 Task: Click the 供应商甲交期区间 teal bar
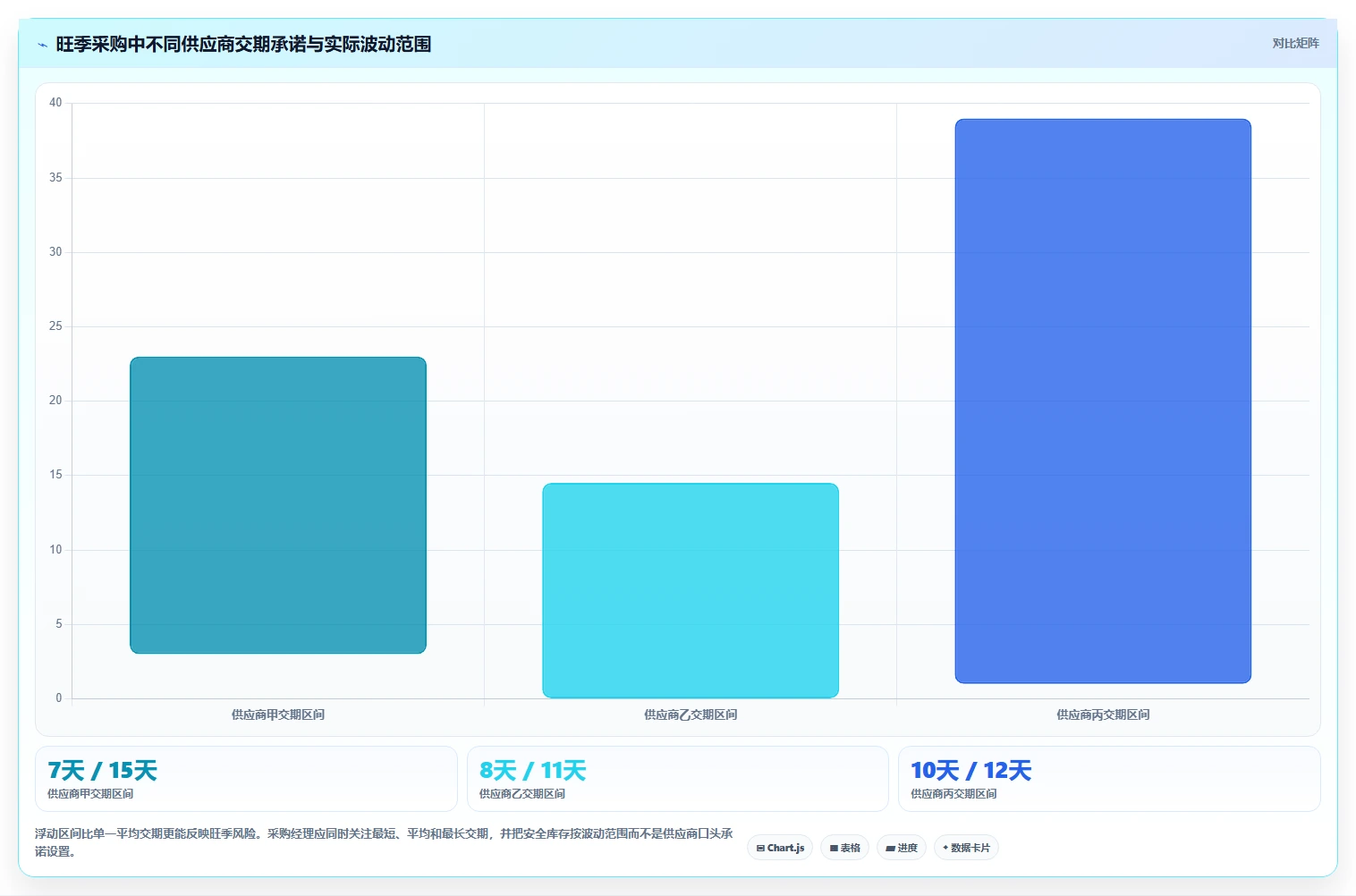[278, 505]
